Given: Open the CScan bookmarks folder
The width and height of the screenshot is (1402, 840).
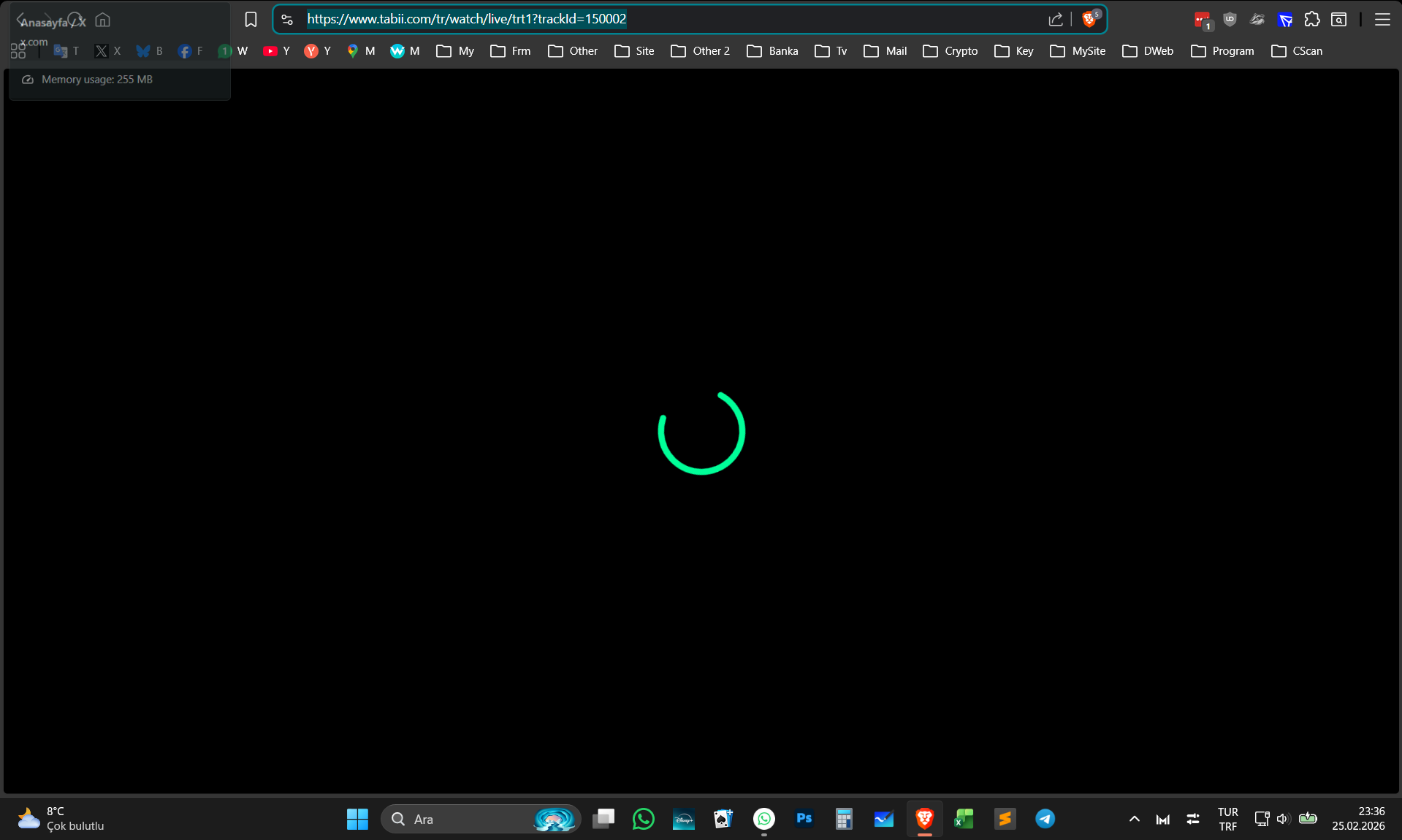Looking at the screenshot, I should click(x=1297, y=51).
